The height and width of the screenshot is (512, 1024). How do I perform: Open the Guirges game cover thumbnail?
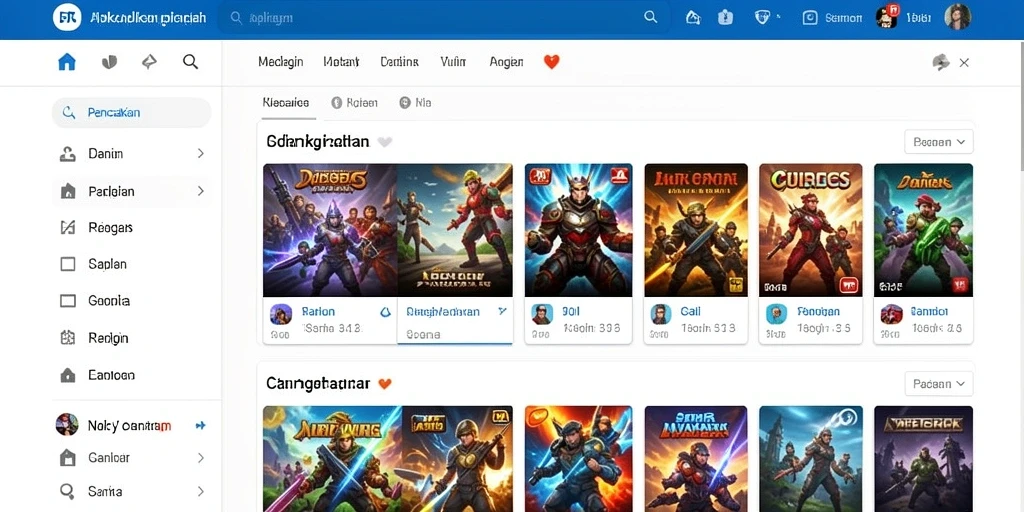pyautogui.click(x=810, y=230)
